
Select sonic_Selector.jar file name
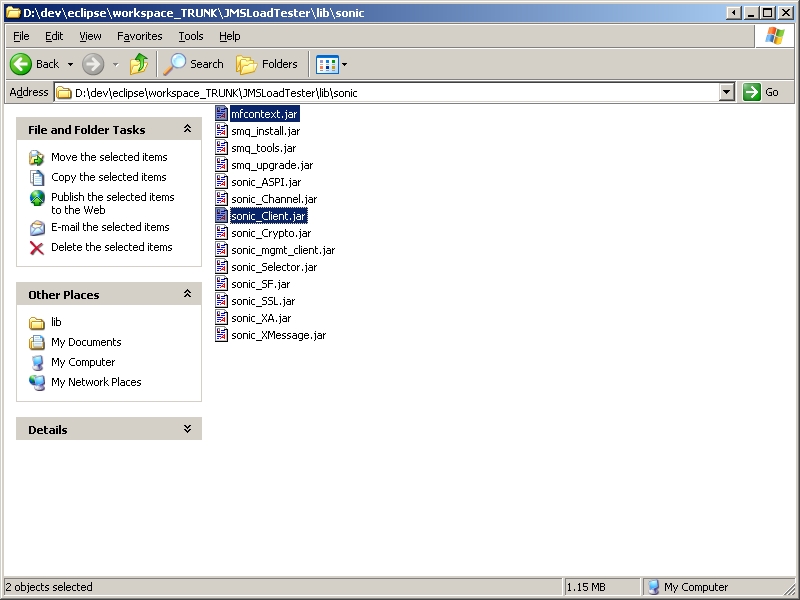[x=274, y=267]
